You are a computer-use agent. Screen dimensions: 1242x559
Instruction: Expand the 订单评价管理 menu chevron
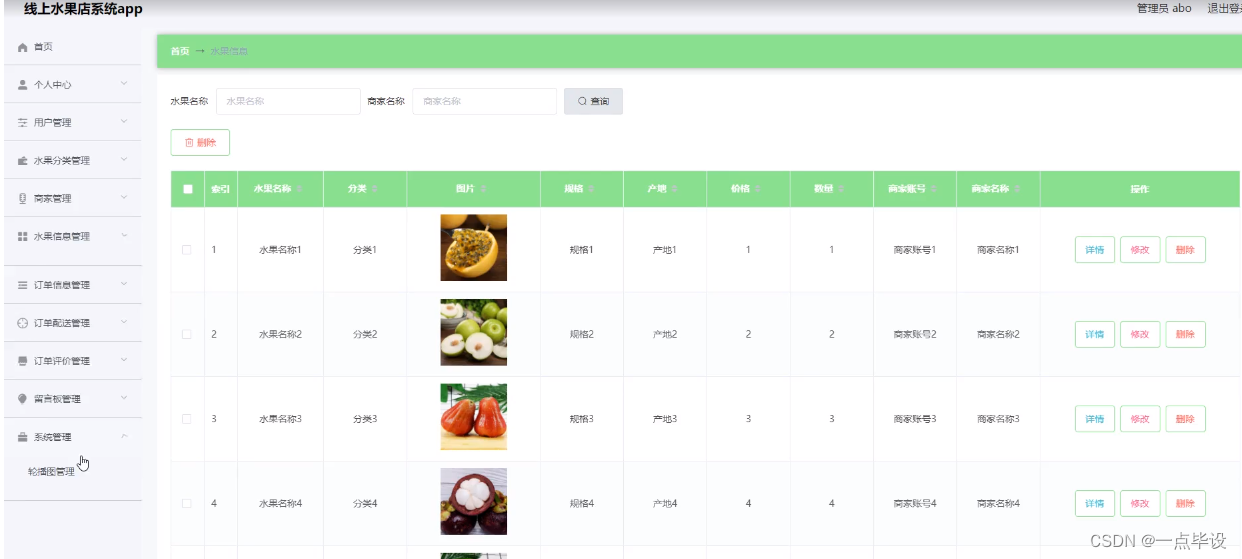click(124, 360)
